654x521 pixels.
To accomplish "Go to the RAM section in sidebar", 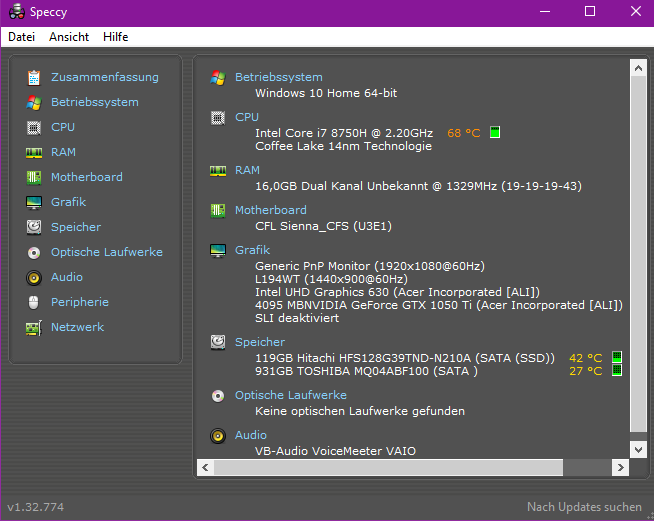I will [63, 152].
